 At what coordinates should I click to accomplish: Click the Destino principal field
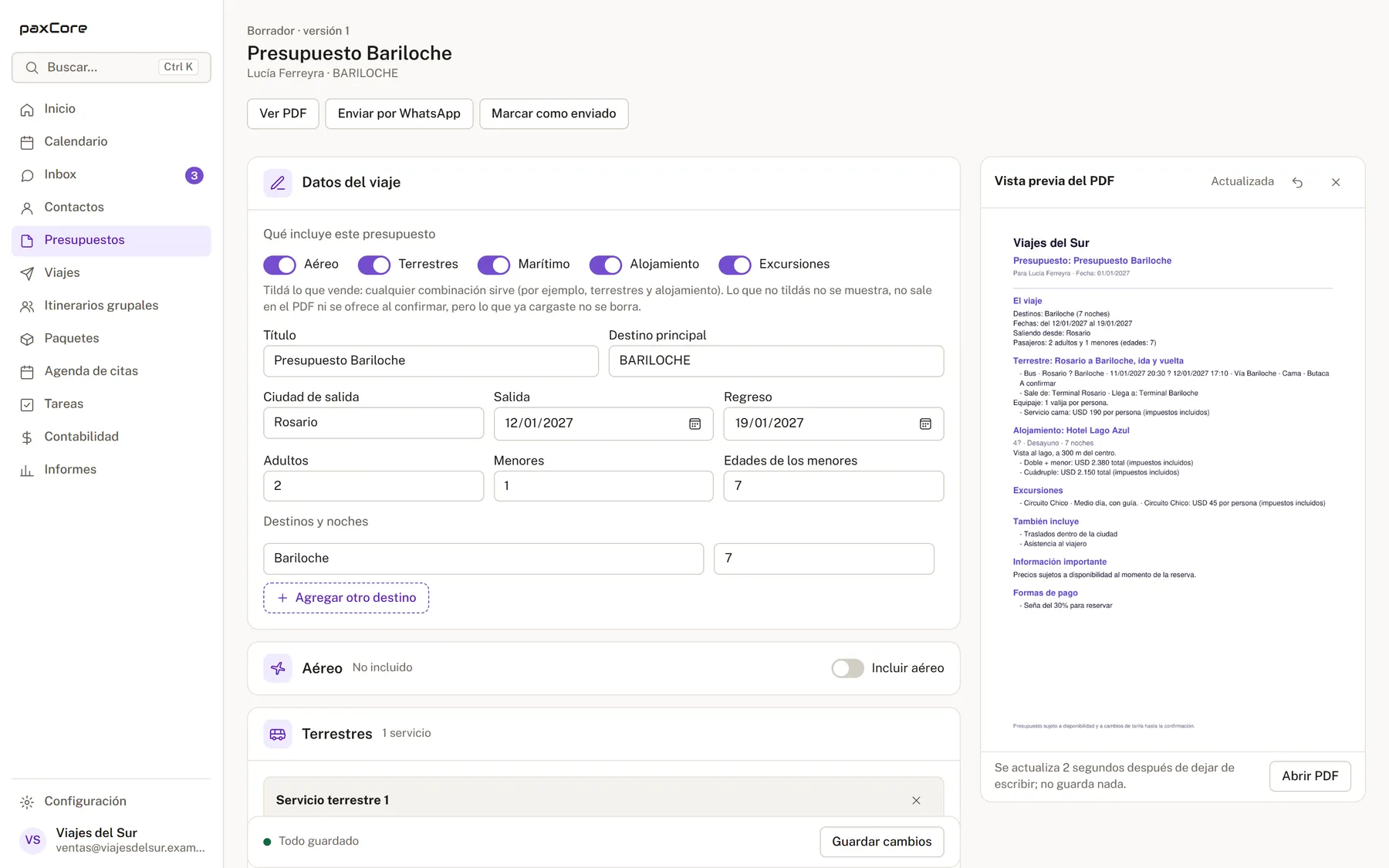tap(776, 361)
